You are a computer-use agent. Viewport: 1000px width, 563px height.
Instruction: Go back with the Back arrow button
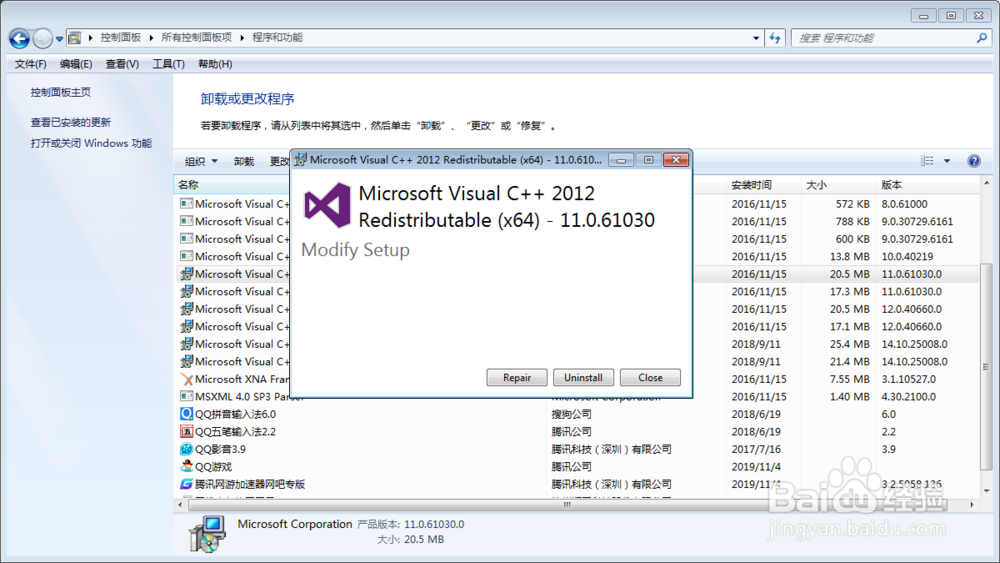(x=19, y=38)
